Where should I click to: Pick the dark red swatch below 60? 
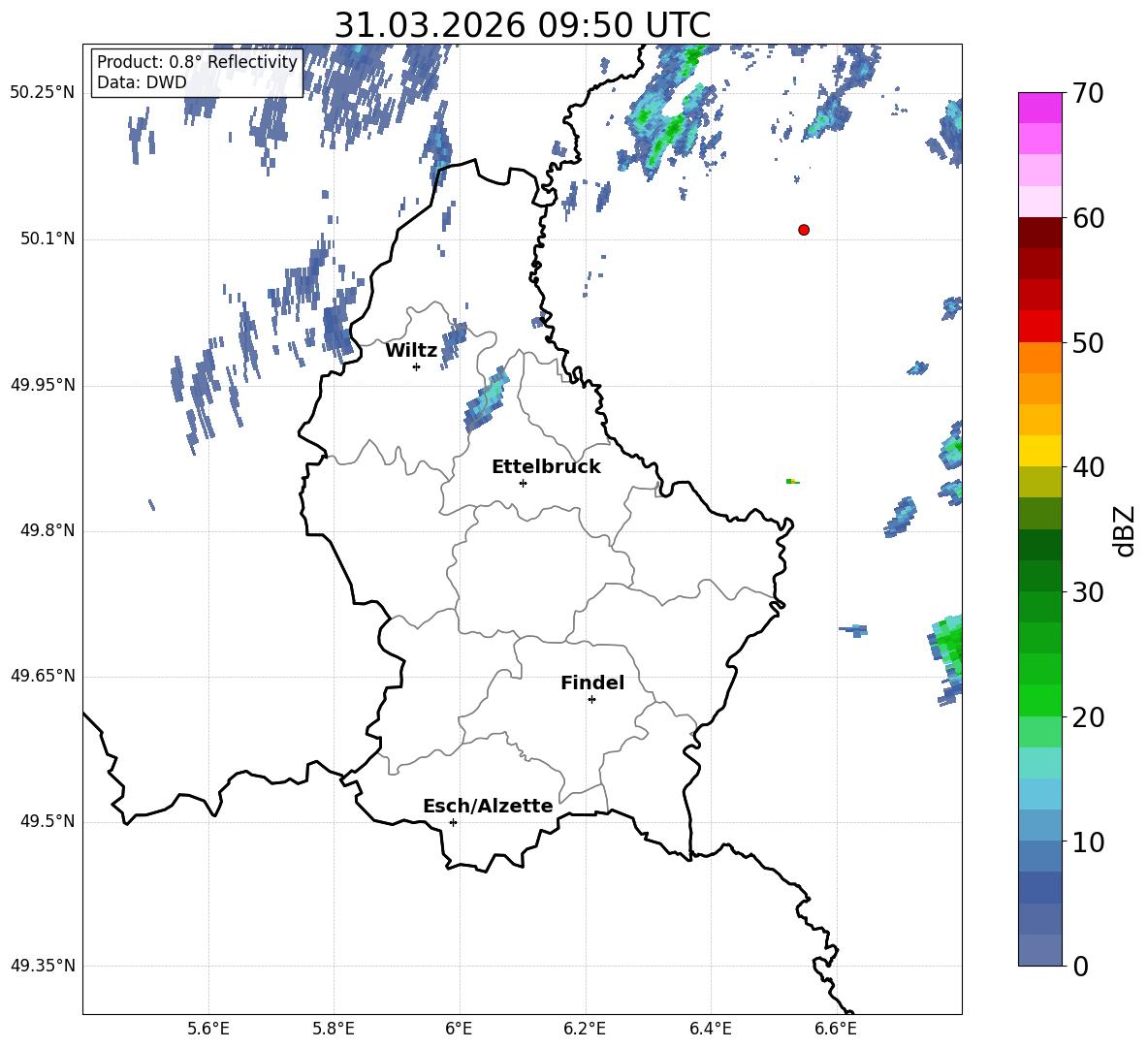tap(1039, 233)
